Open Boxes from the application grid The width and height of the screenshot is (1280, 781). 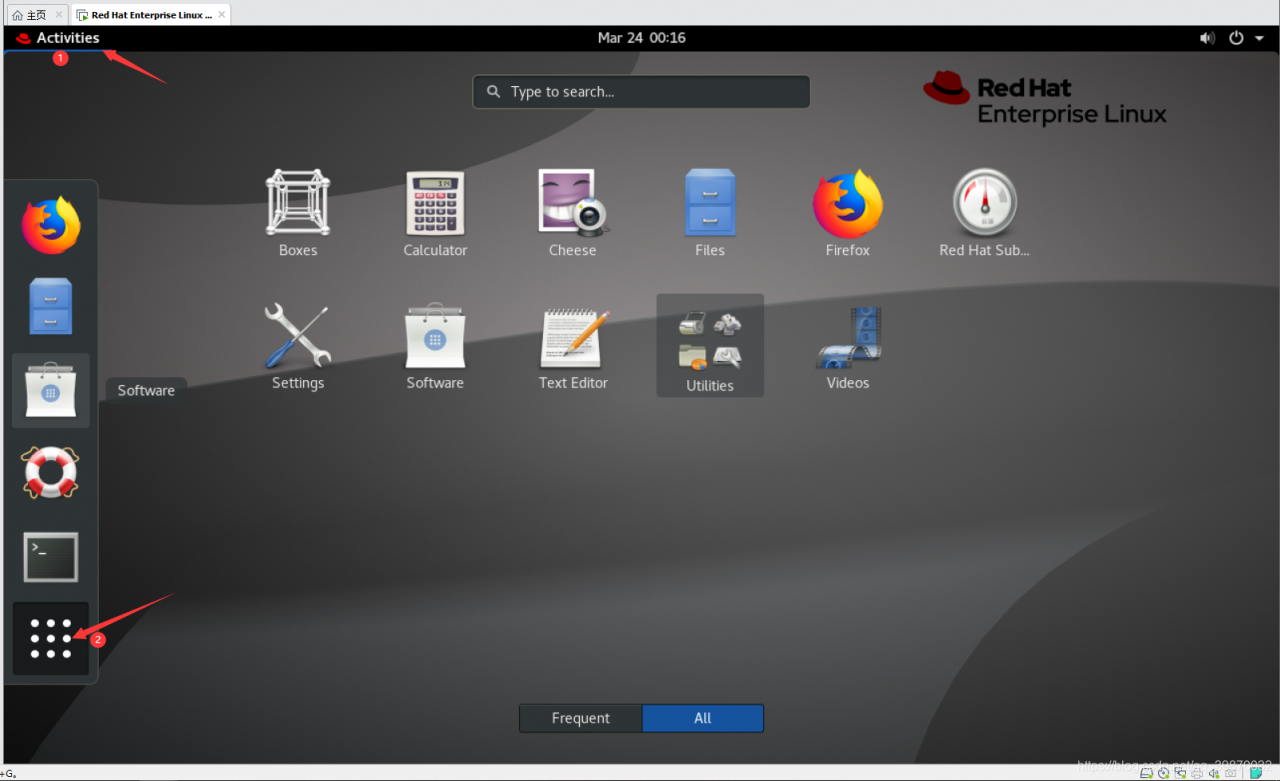click(298, 213)
